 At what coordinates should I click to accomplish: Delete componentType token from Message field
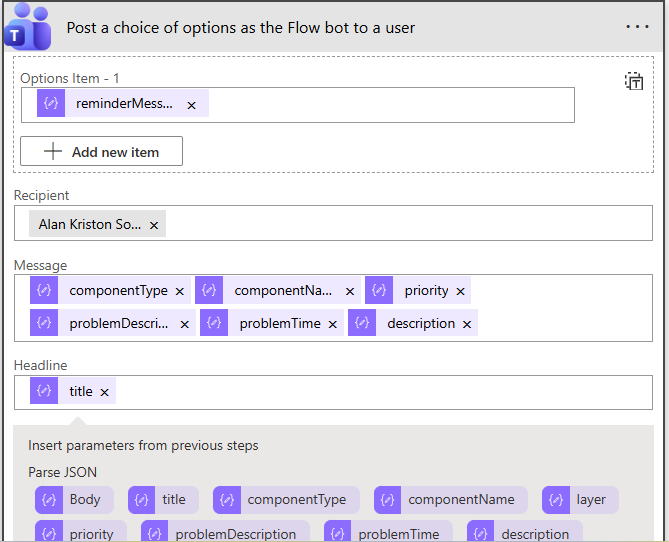tap(180, 292)
